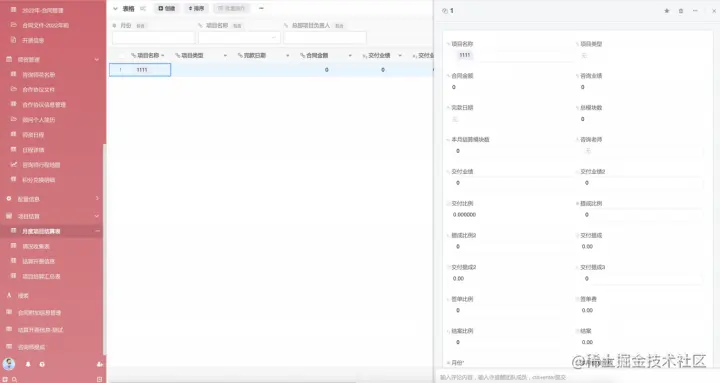Click the 月份 filter input field
720x383 pixels.
(154, 37)
